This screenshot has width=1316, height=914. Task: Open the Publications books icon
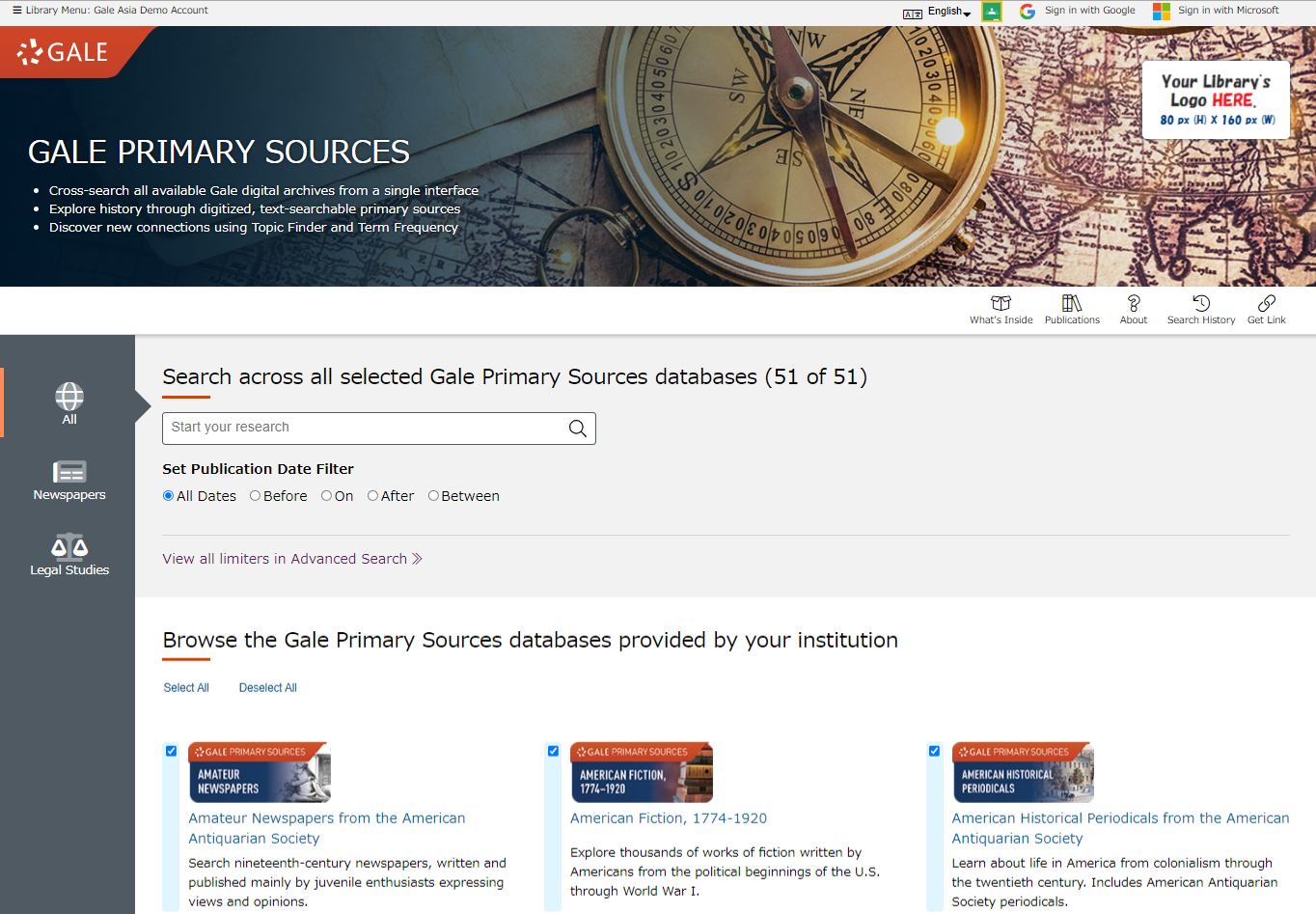tap(1072, 303)
